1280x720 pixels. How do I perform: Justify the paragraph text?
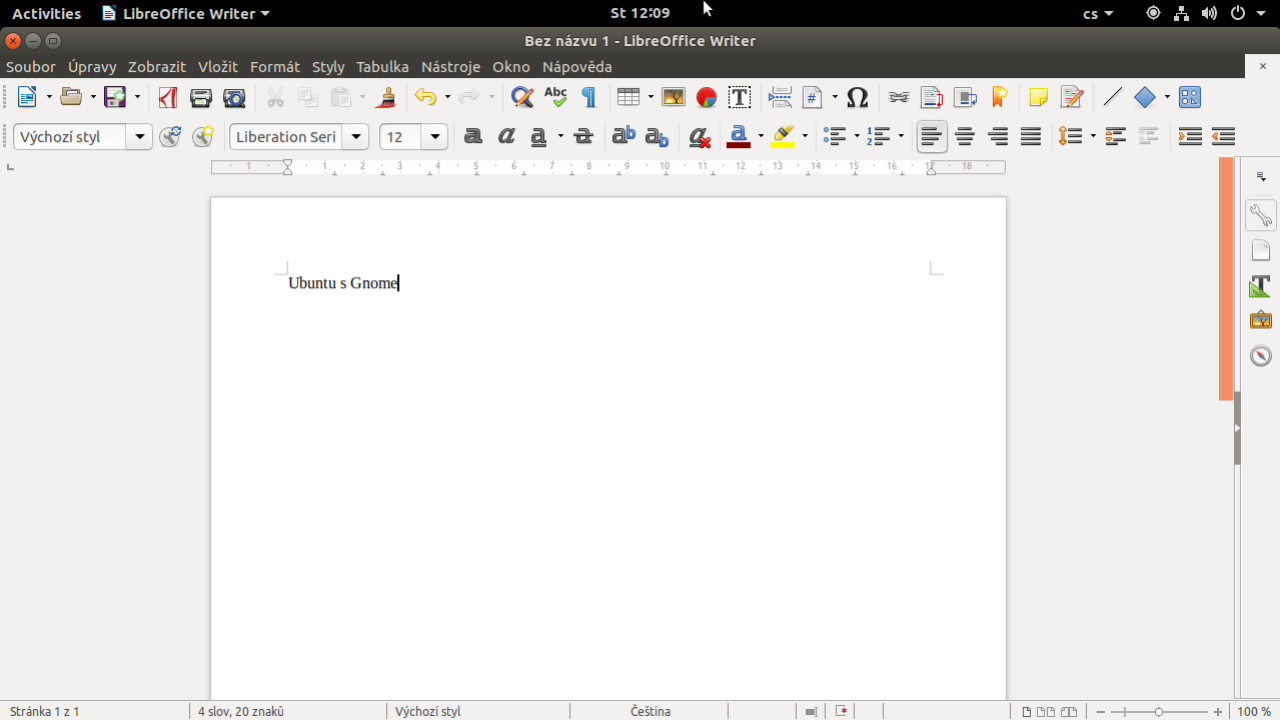tap(1031, 137)
